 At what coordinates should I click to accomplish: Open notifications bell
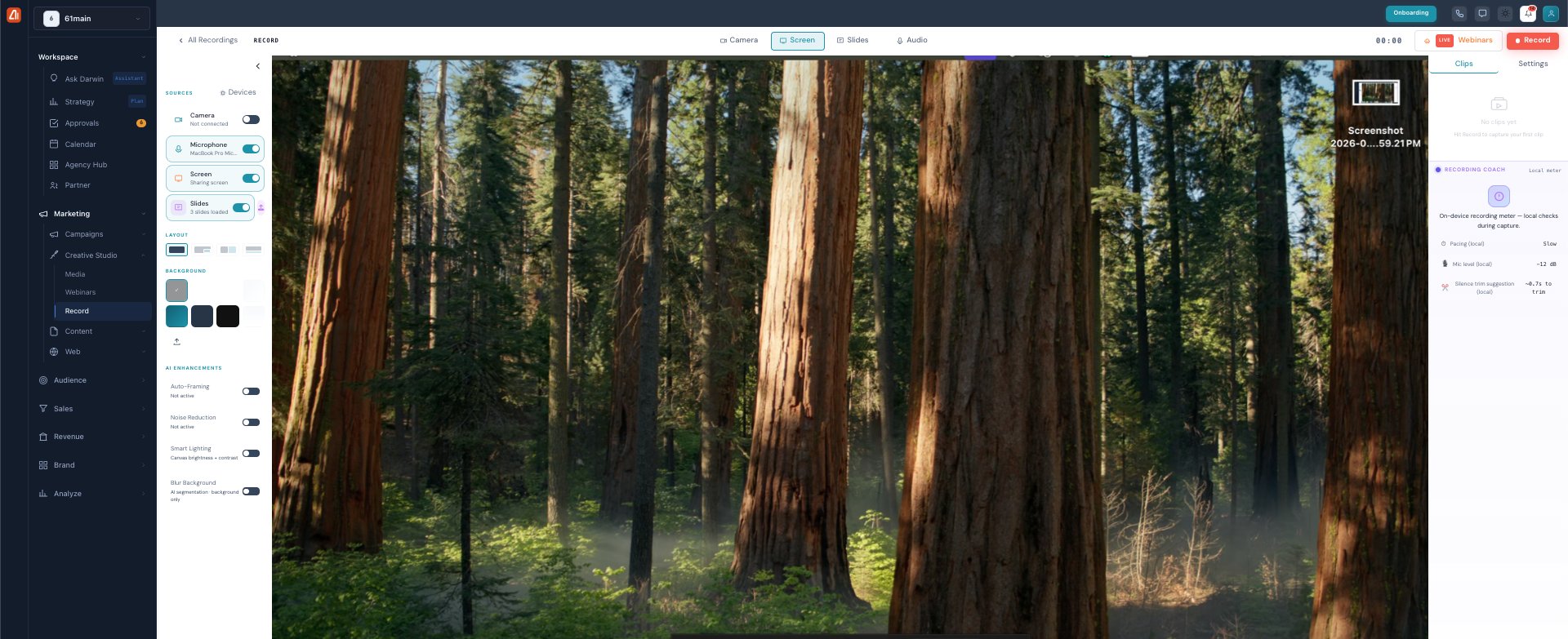click(x=1528, y=13)
